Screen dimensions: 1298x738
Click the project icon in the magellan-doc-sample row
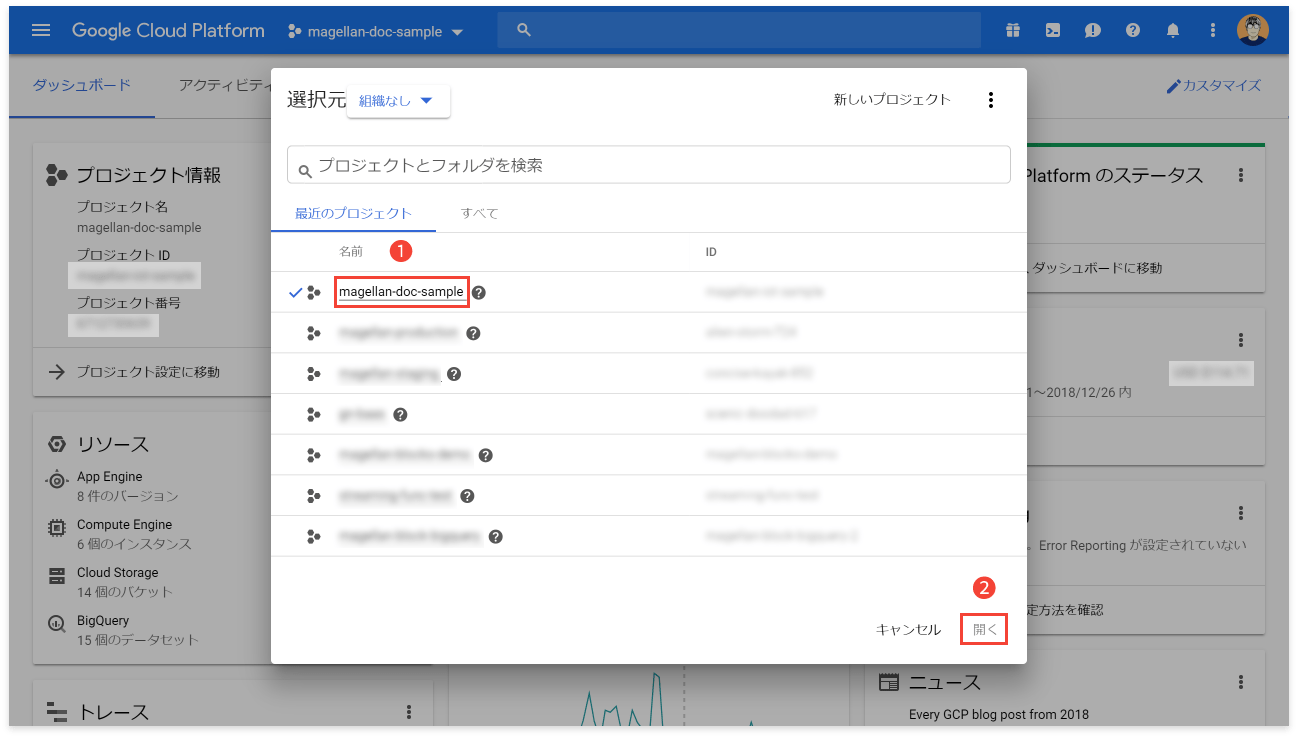tap(314, 293)
